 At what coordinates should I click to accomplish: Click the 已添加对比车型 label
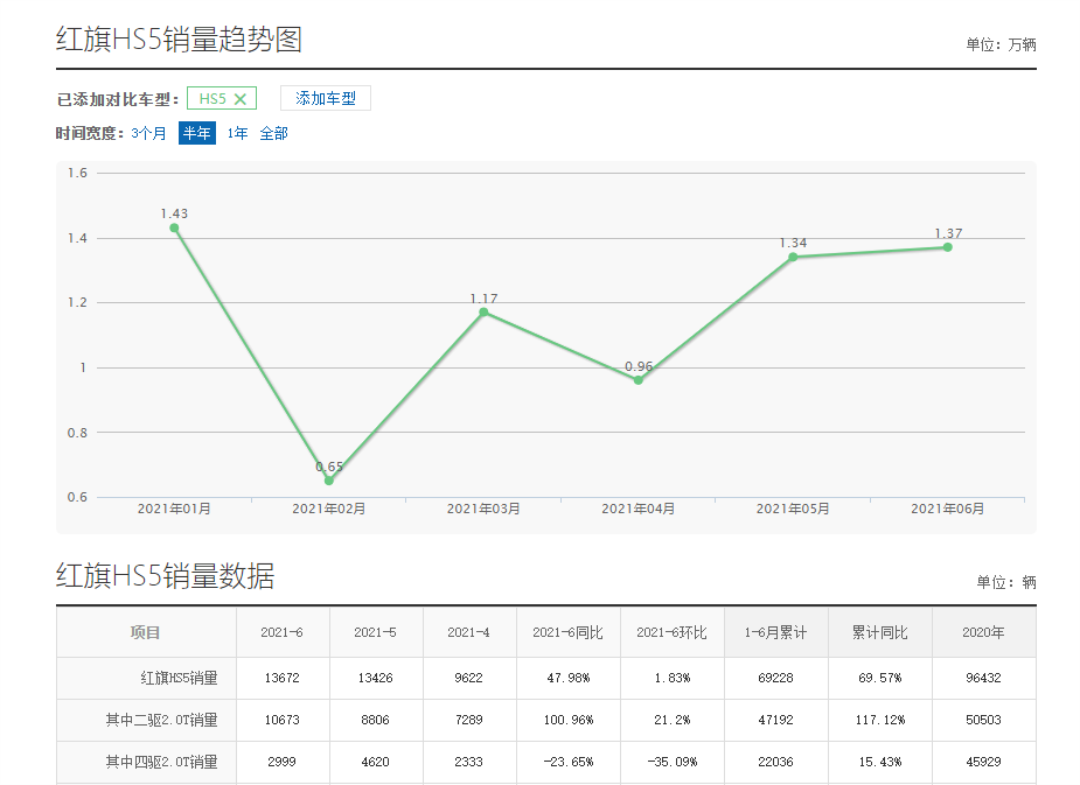click(x=117, y=100)
